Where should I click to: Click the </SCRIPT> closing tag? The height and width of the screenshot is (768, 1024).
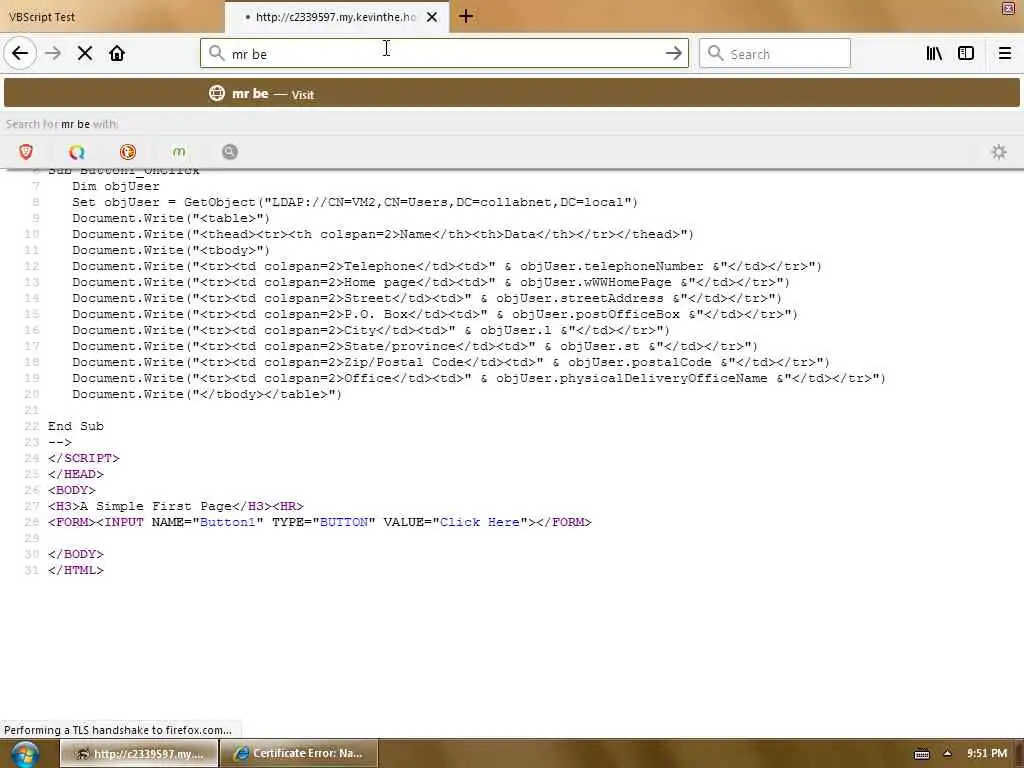pos(84,458)
